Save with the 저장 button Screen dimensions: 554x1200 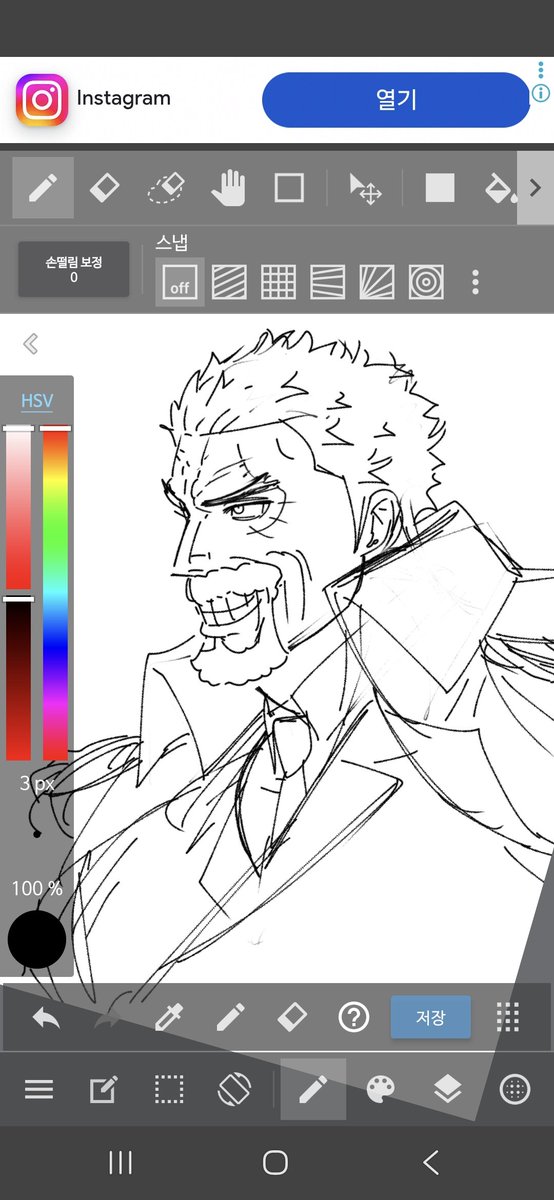(430, 1018)
